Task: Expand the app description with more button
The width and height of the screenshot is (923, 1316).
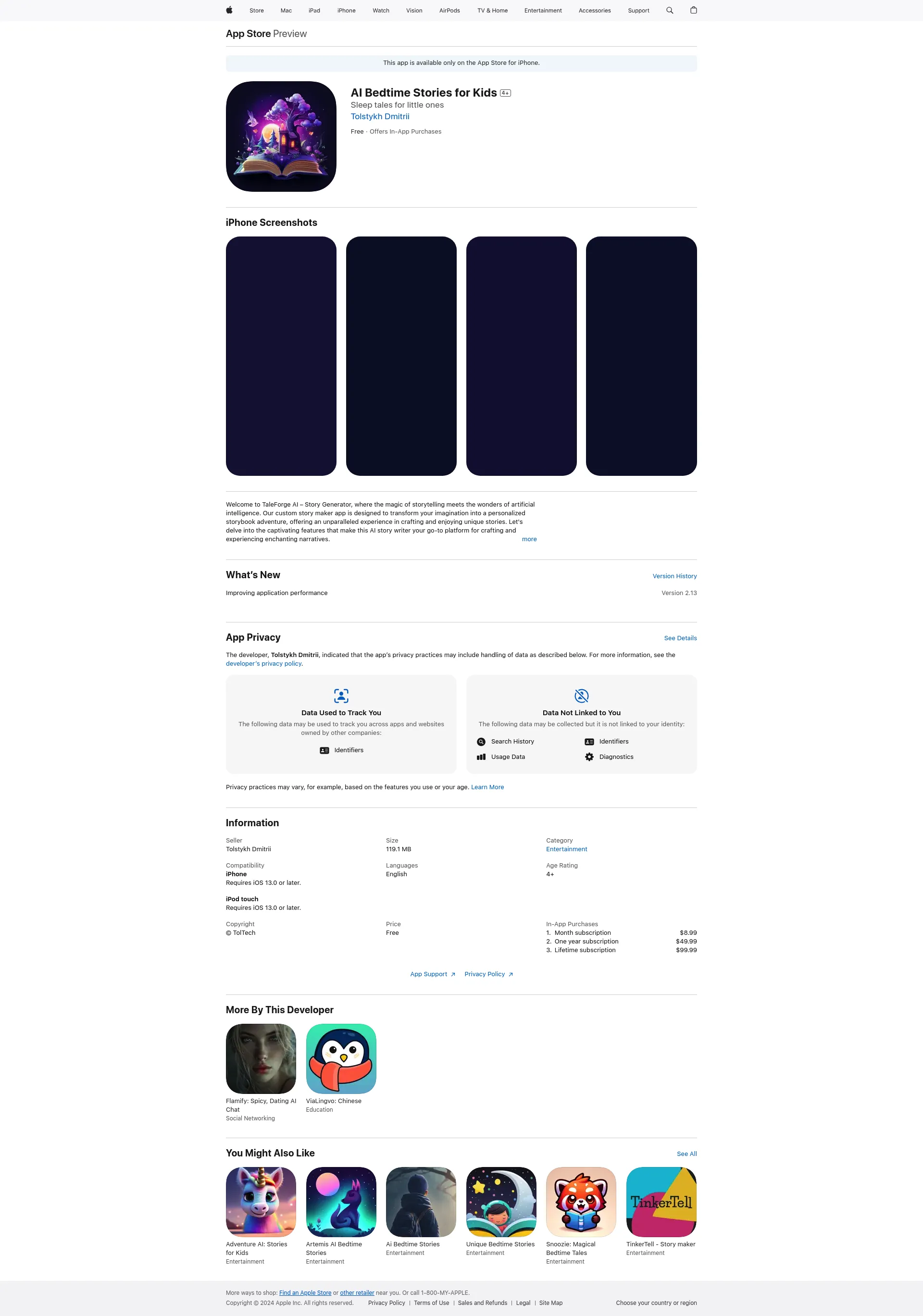Action: click(529, 539)
